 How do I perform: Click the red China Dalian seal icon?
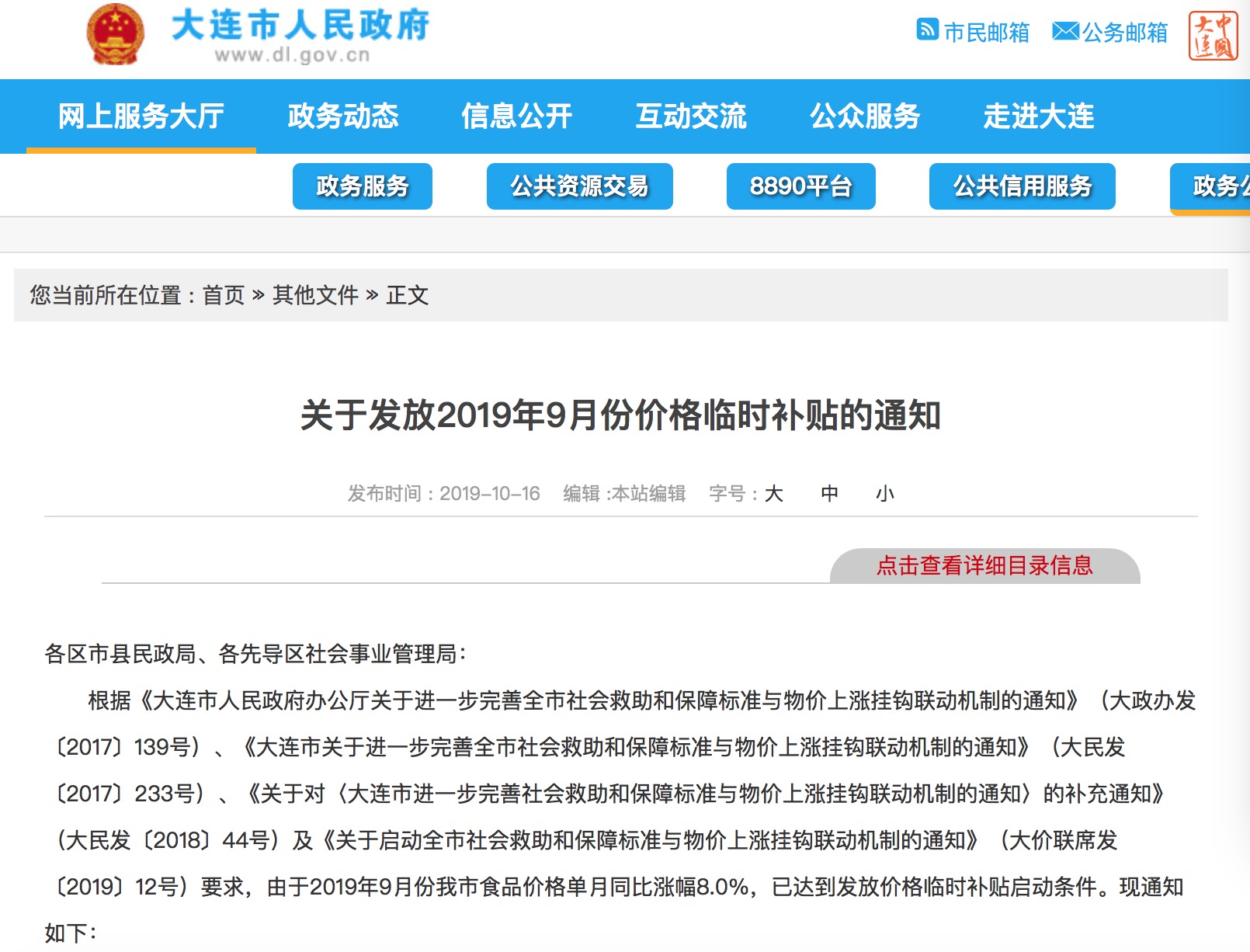point(1213,36)
